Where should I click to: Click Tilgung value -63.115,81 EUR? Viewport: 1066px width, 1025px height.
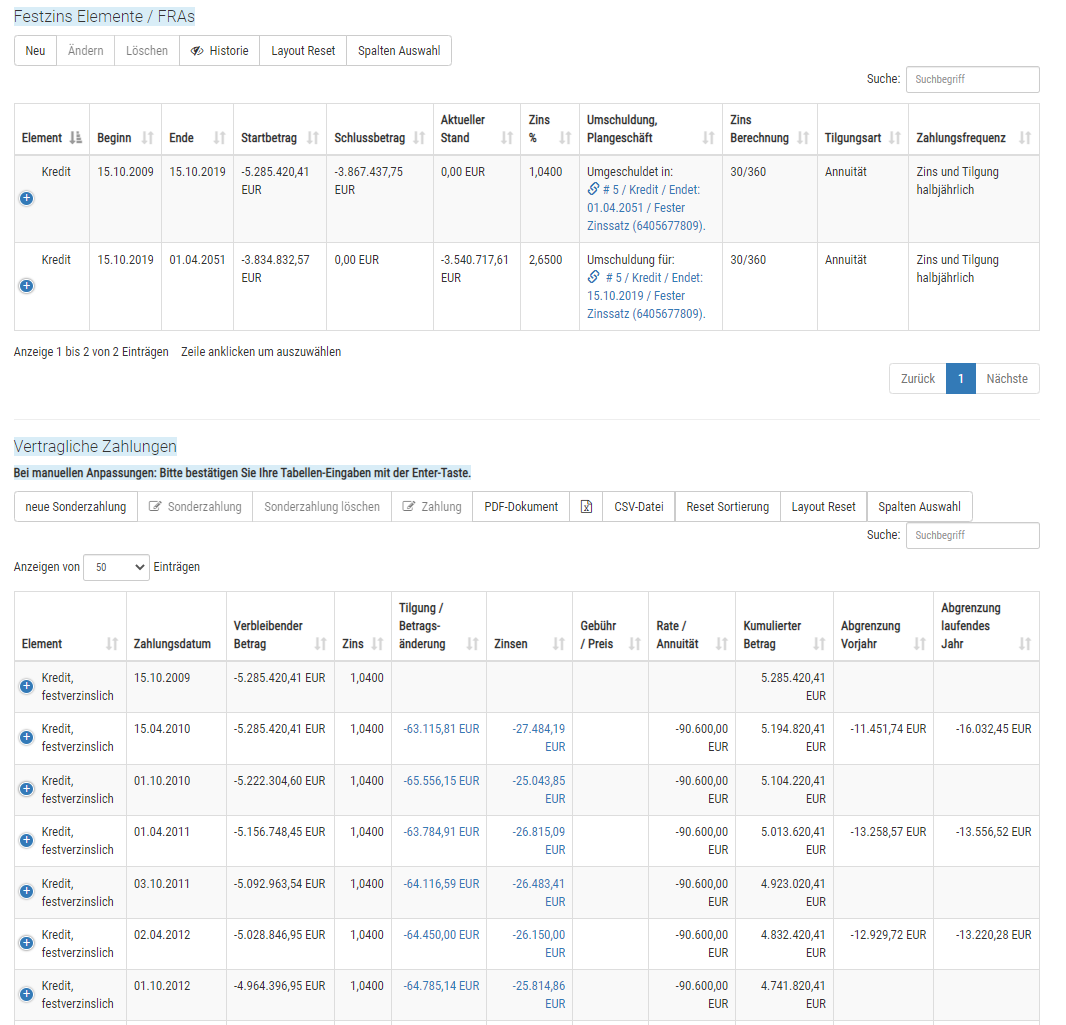441,729
